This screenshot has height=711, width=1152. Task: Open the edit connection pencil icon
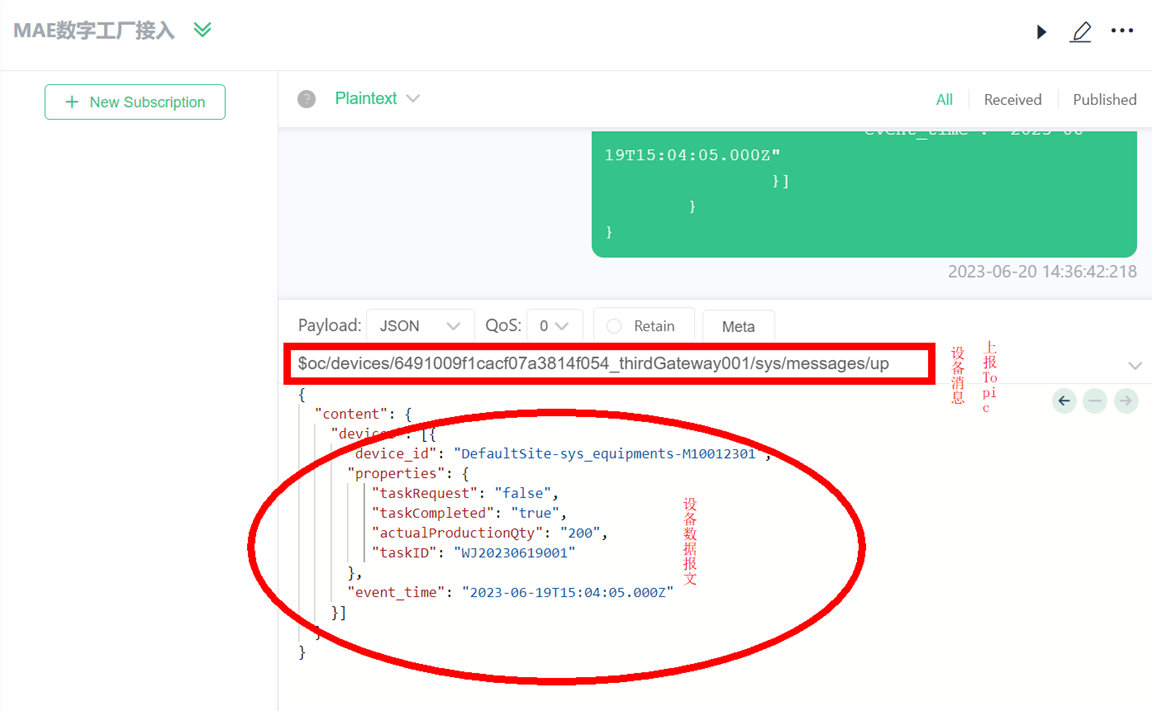(x=1081, y=32)
